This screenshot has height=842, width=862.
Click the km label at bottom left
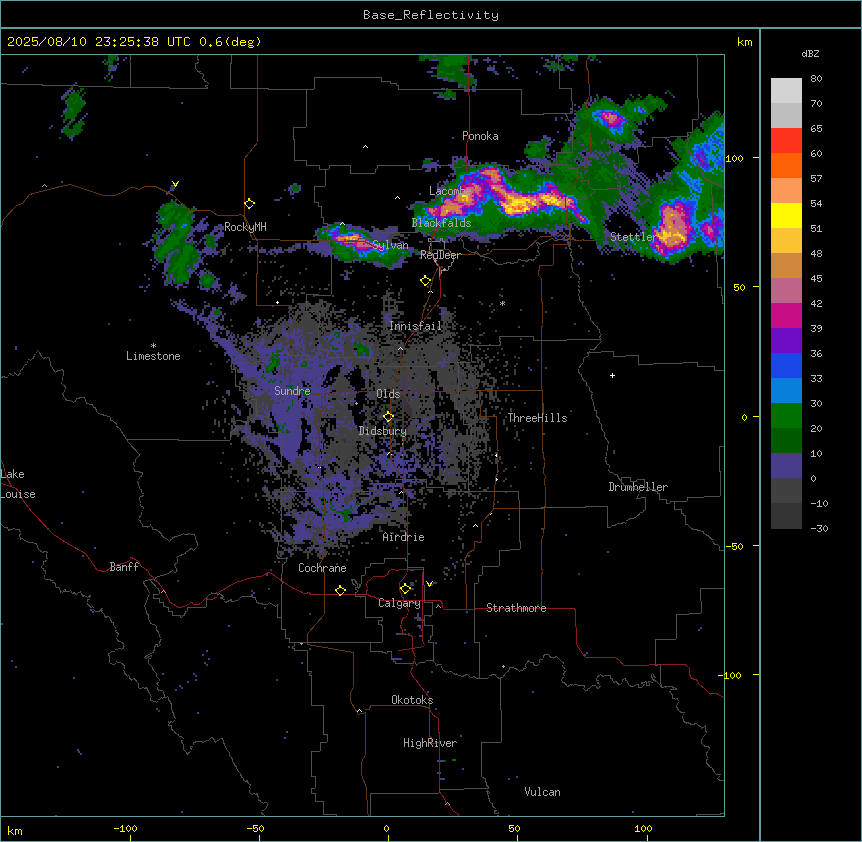click(x=15, y=830)
